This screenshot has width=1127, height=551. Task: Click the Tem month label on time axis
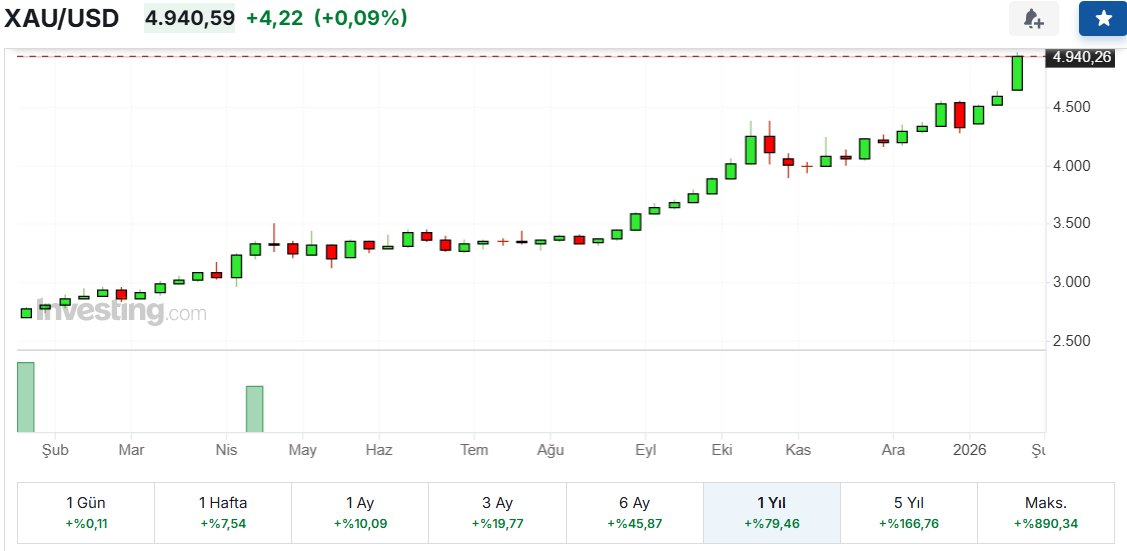[474, 450]
